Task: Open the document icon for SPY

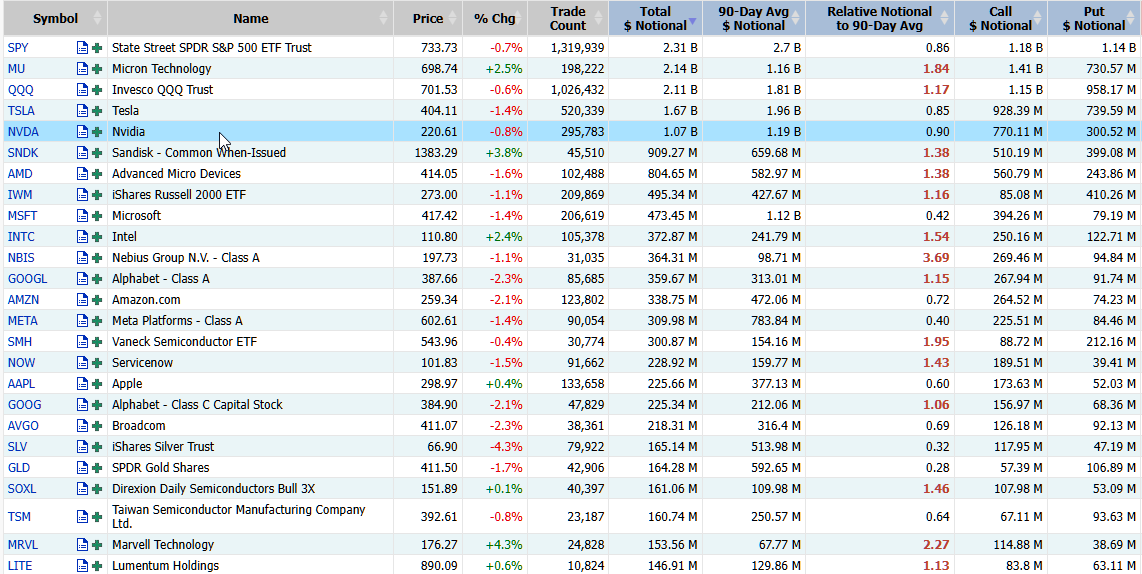Action: click(82, 48)
